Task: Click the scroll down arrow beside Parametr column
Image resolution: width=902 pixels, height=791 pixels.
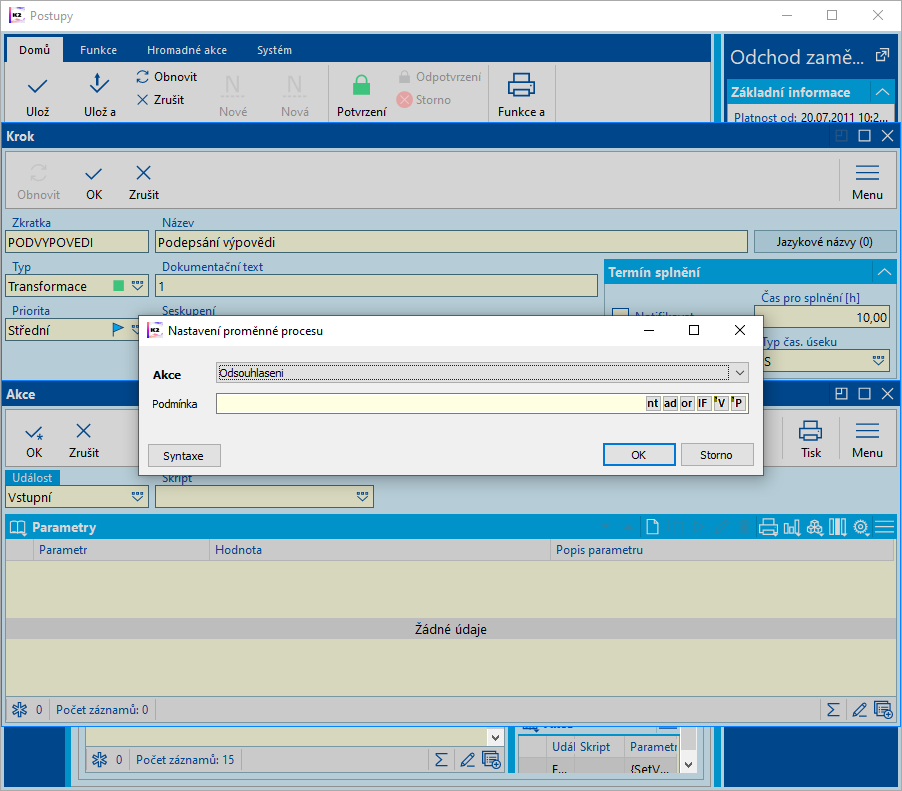Action: [688, 765]
